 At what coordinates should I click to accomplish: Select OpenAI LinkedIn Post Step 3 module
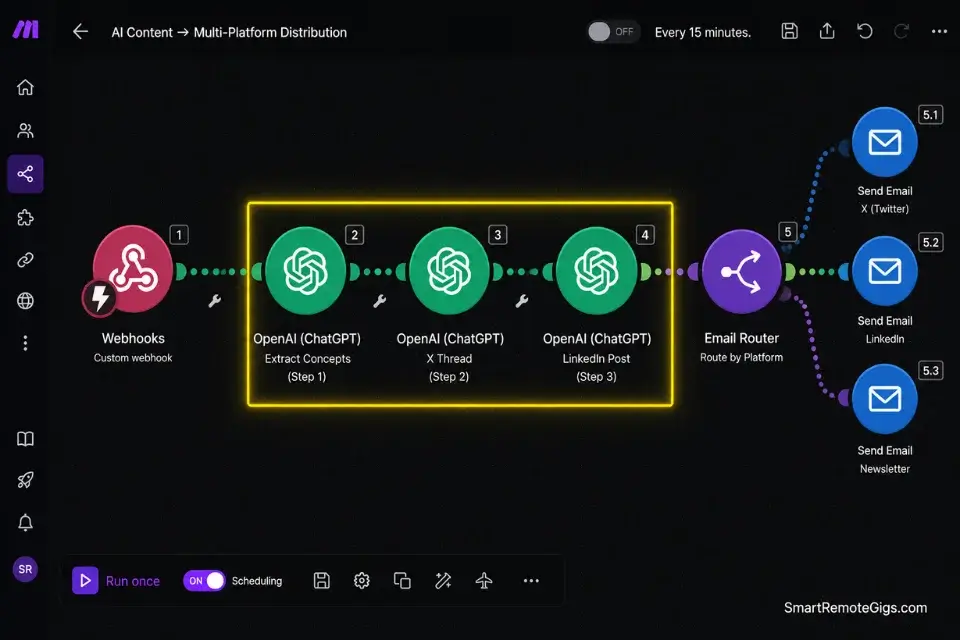tap(596, 271)
